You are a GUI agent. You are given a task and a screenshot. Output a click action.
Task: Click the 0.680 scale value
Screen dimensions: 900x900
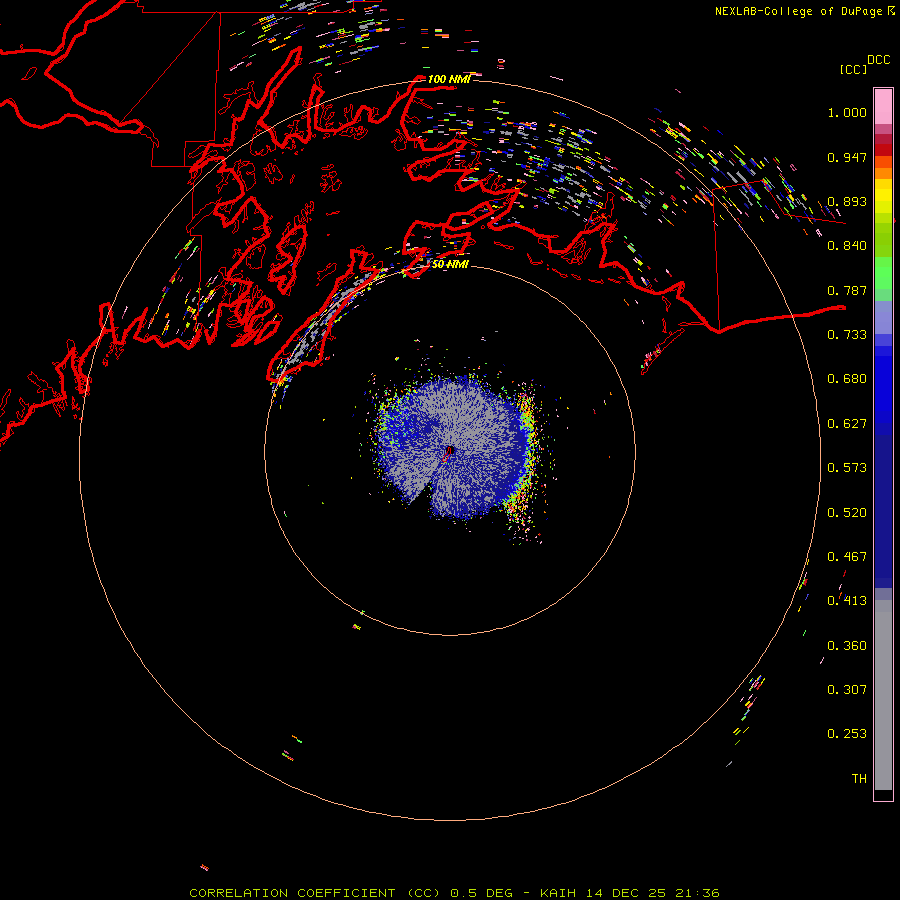coord(847,379)
